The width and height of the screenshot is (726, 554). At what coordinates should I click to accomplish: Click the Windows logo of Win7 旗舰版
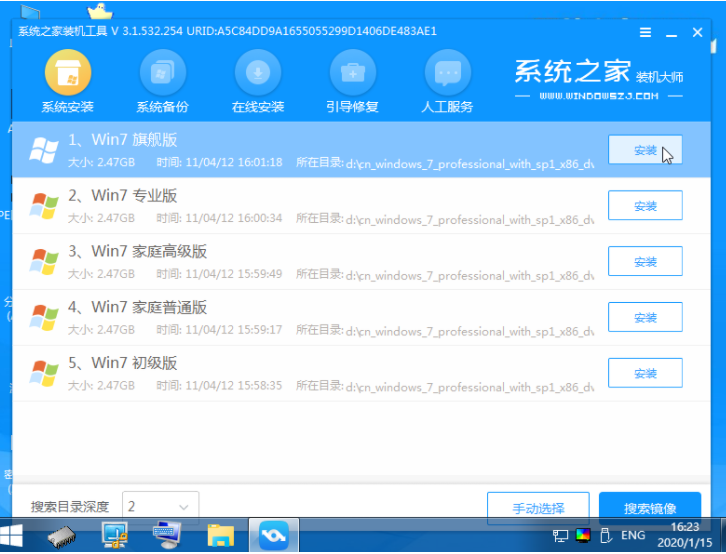[x=44, y=150]
